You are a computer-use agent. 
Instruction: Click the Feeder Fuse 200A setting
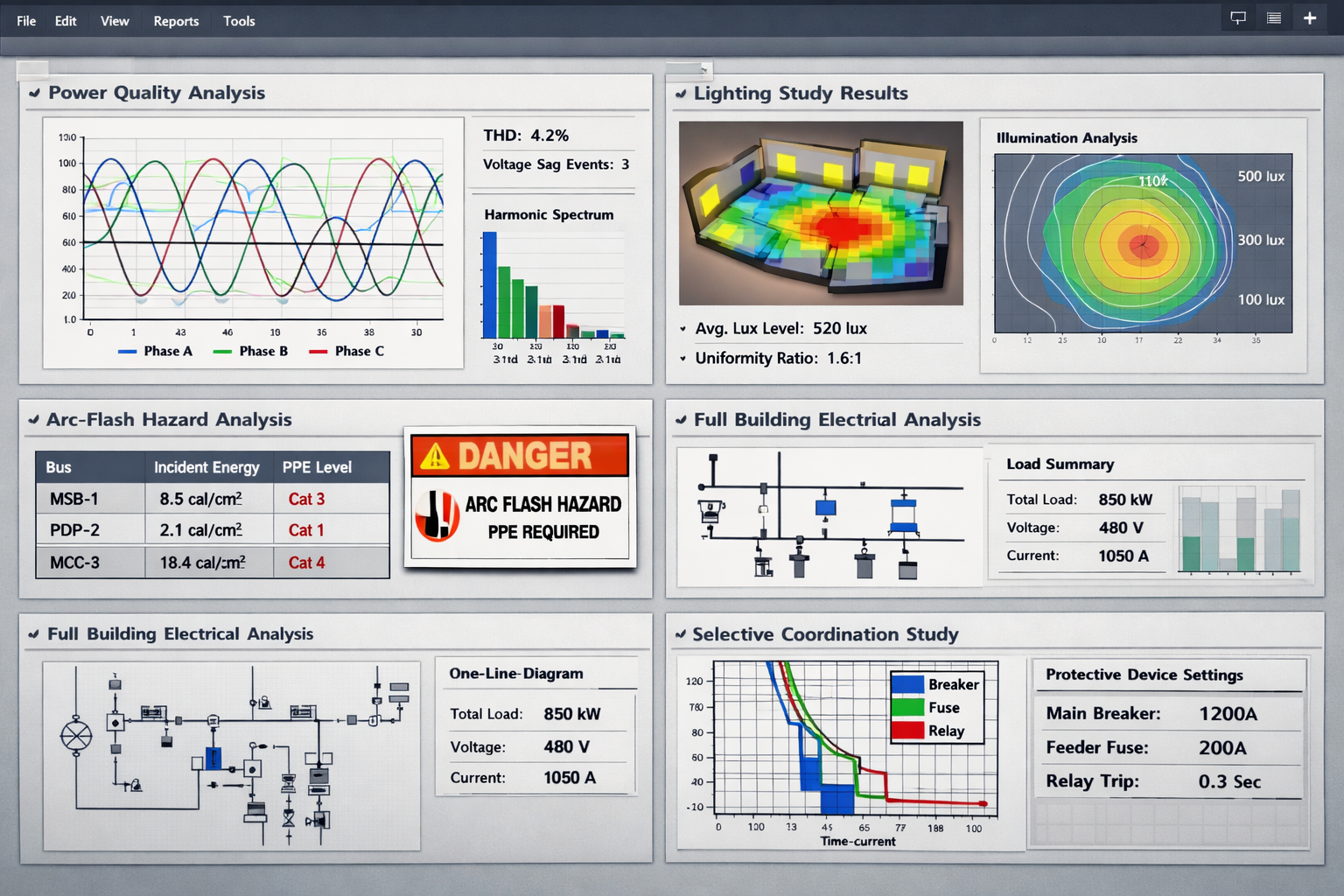[x=1146, y=748]
